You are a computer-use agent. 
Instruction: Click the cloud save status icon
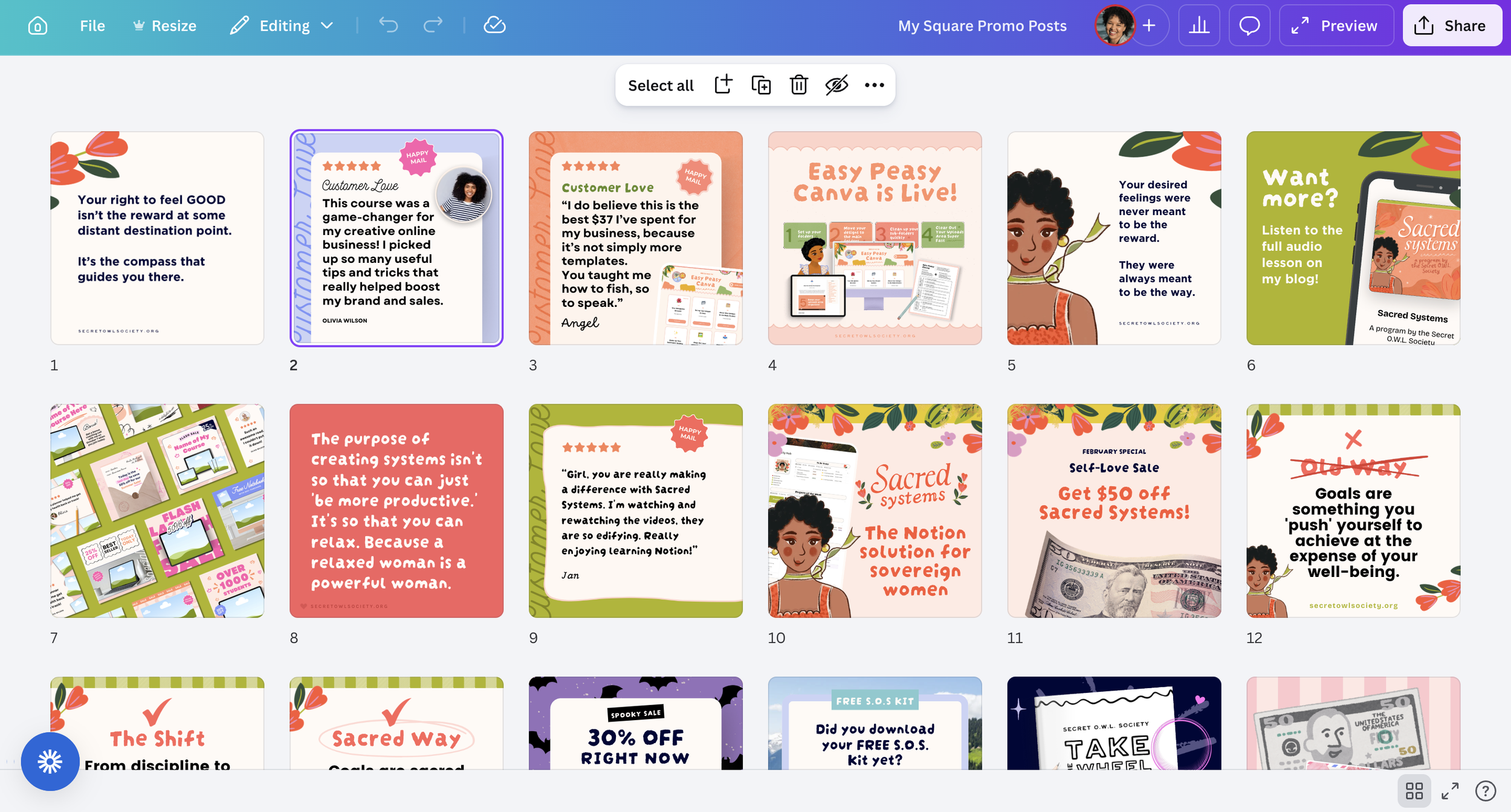tap(494, 25)
